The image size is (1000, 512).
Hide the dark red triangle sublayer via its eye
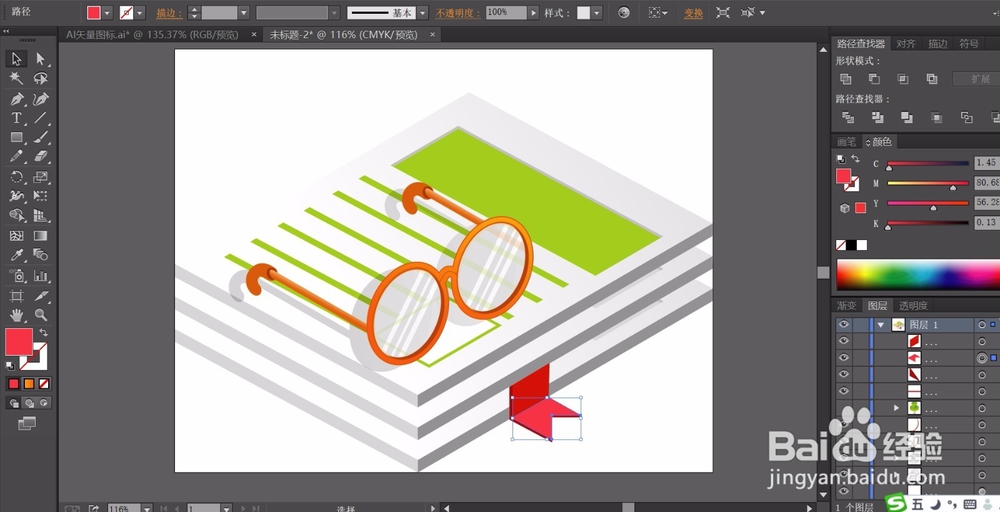click(x=844, y=374)
